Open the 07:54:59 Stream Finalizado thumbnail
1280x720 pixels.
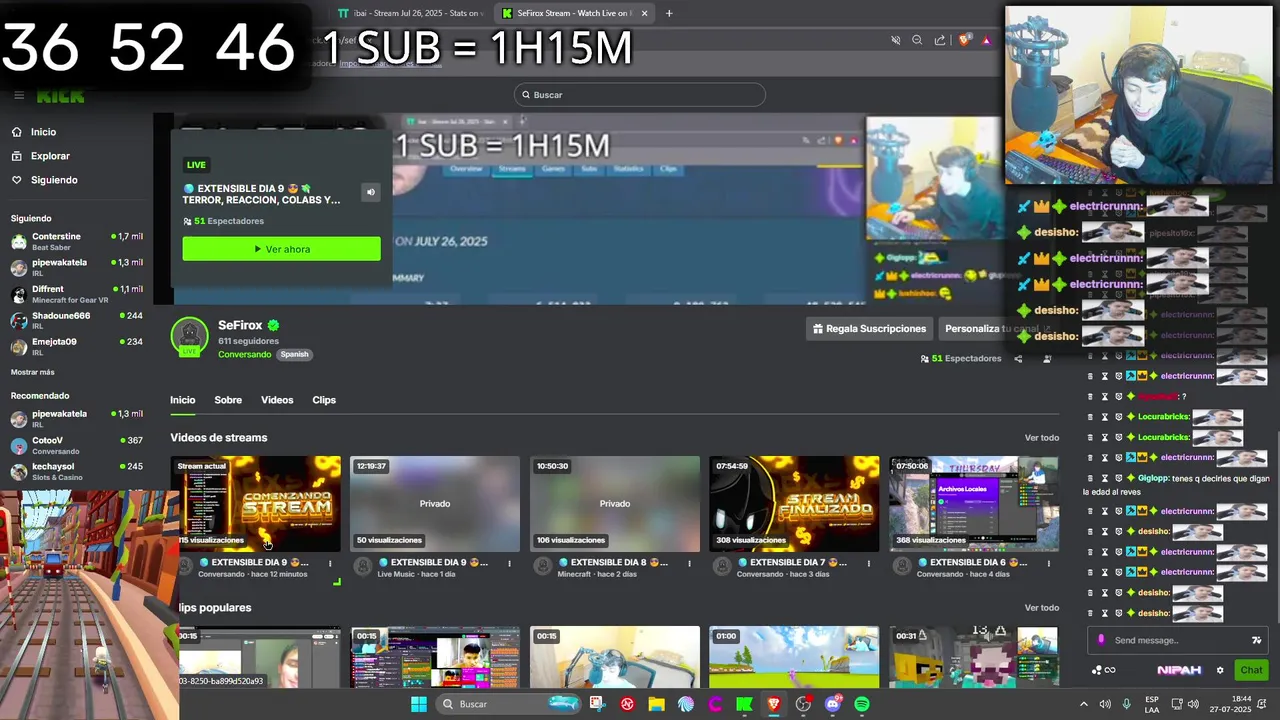[x=794, y=504]
